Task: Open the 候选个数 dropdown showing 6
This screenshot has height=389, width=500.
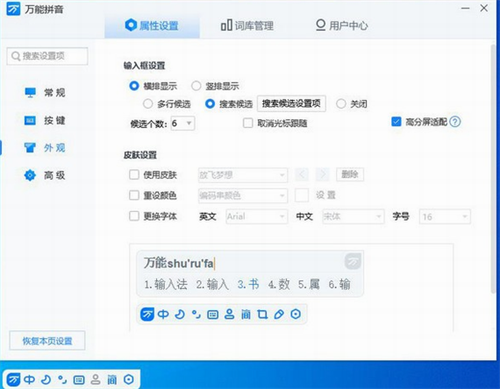Action: 183,123
